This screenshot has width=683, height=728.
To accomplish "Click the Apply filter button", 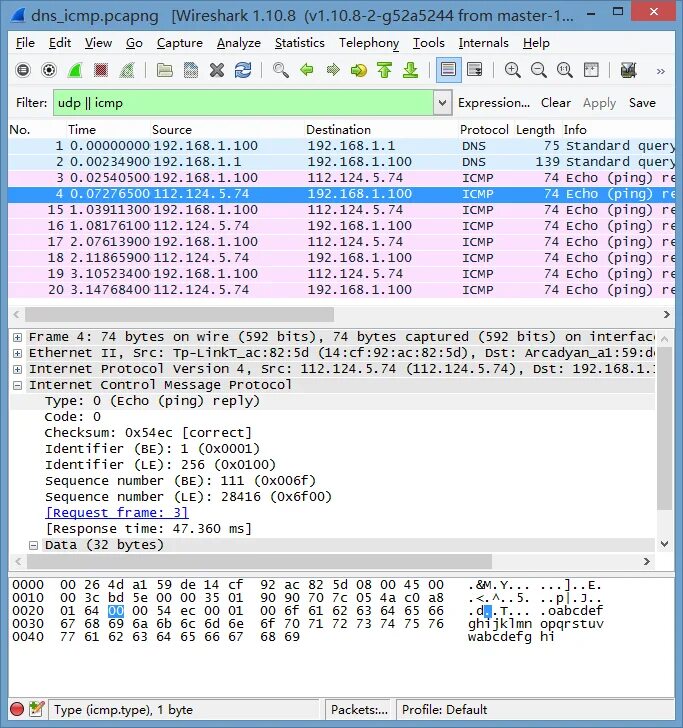I will tap(599, 103).
